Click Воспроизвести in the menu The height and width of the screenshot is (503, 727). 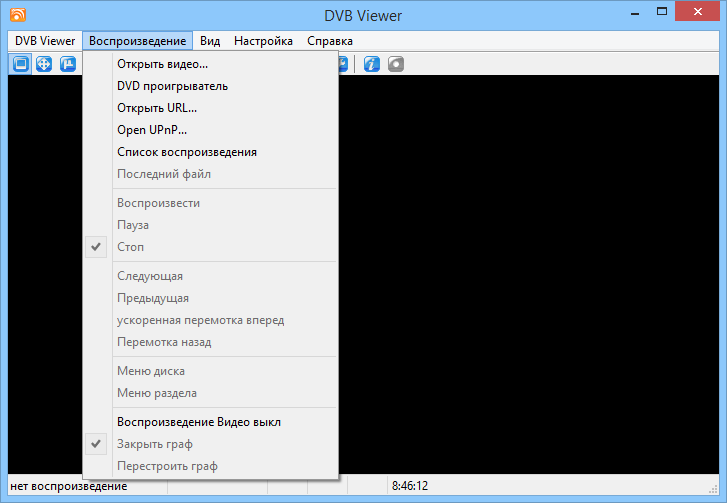(x=210, y=203)
